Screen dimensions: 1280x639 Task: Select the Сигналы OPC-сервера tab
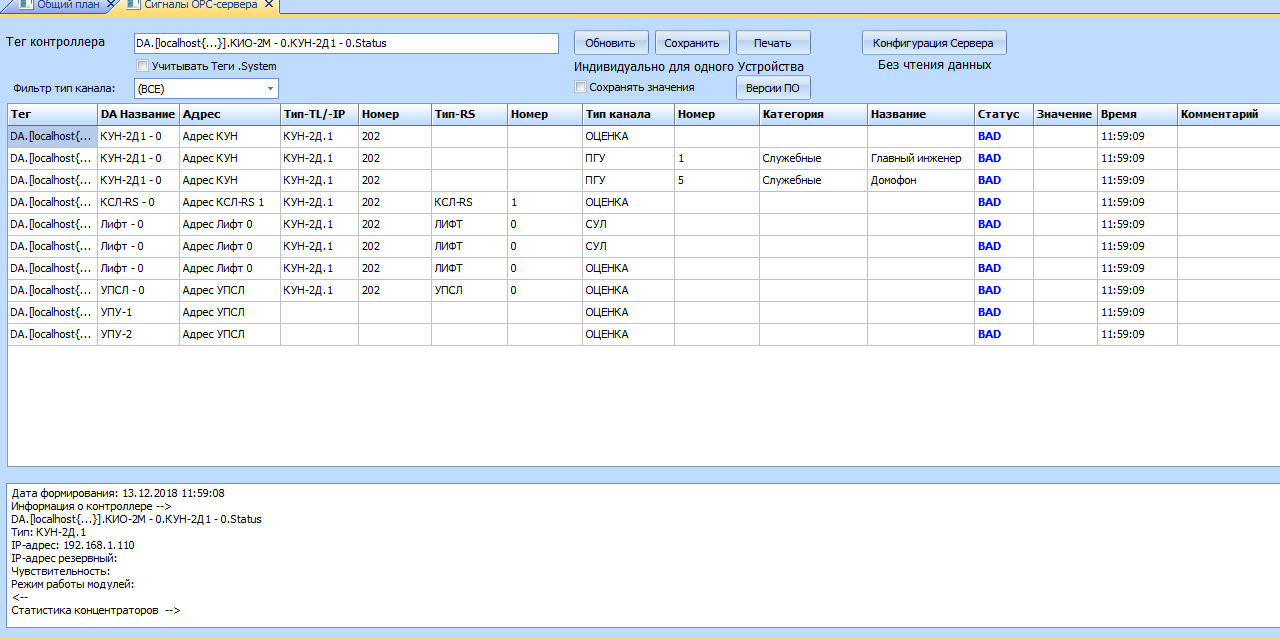(x=200, y=5)
